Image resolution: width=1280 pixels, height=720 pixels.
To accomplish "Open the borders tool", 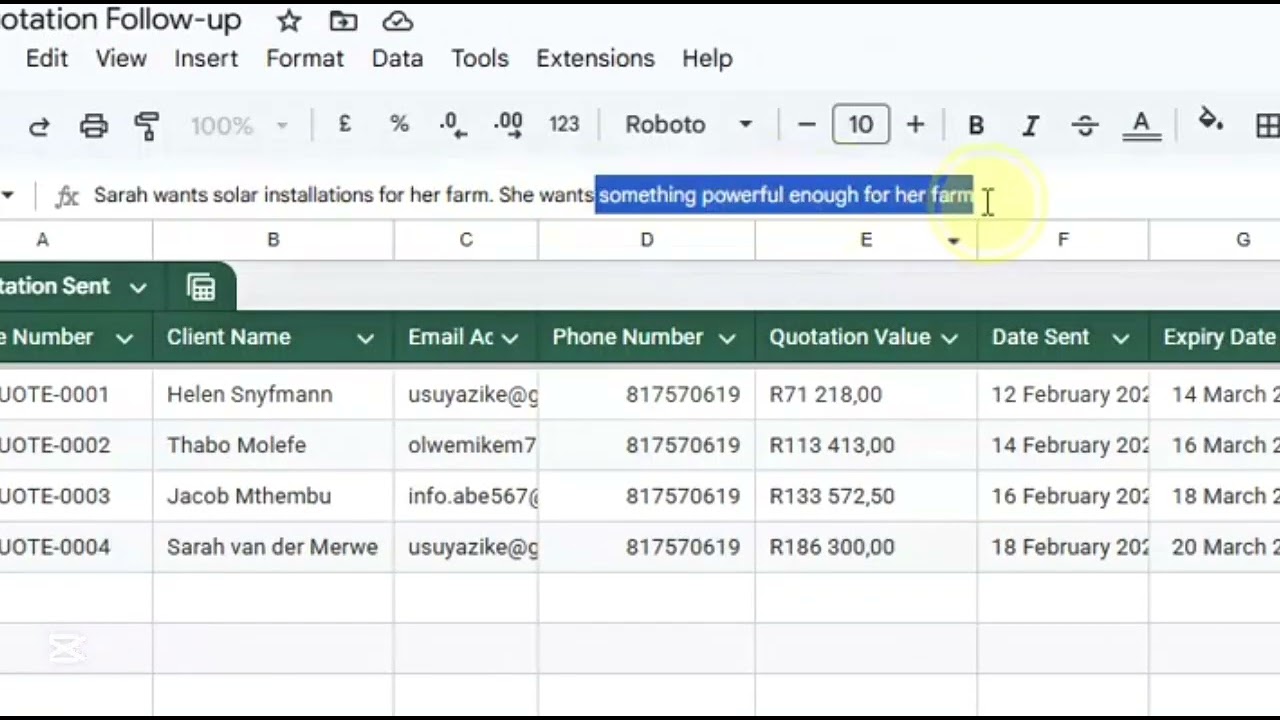I will 1267,125.
